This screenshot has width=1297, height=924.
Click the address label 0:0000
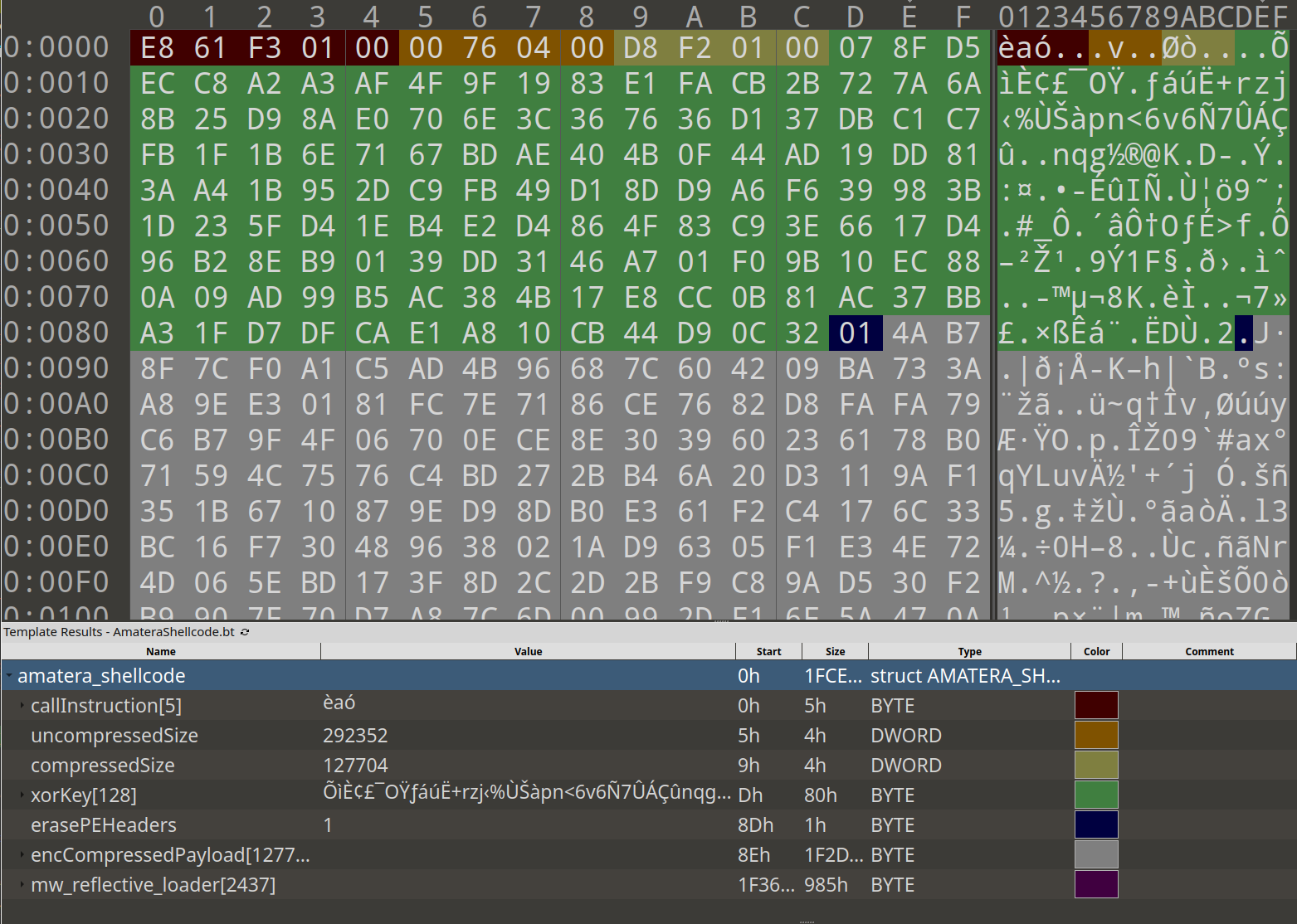[56, 47]
